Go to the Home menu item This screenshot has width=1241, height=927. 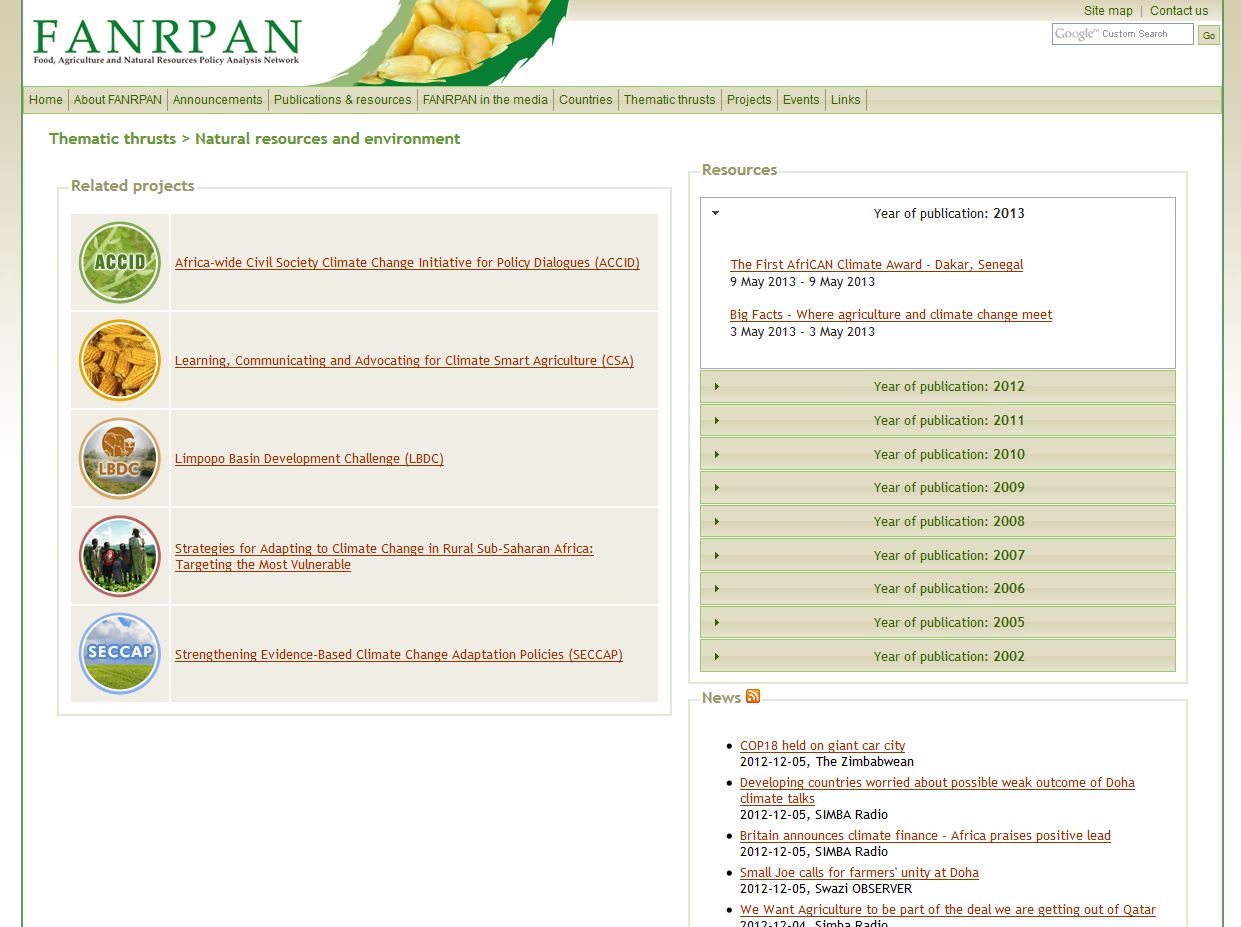pyautogui.click(x=46, y=100)
